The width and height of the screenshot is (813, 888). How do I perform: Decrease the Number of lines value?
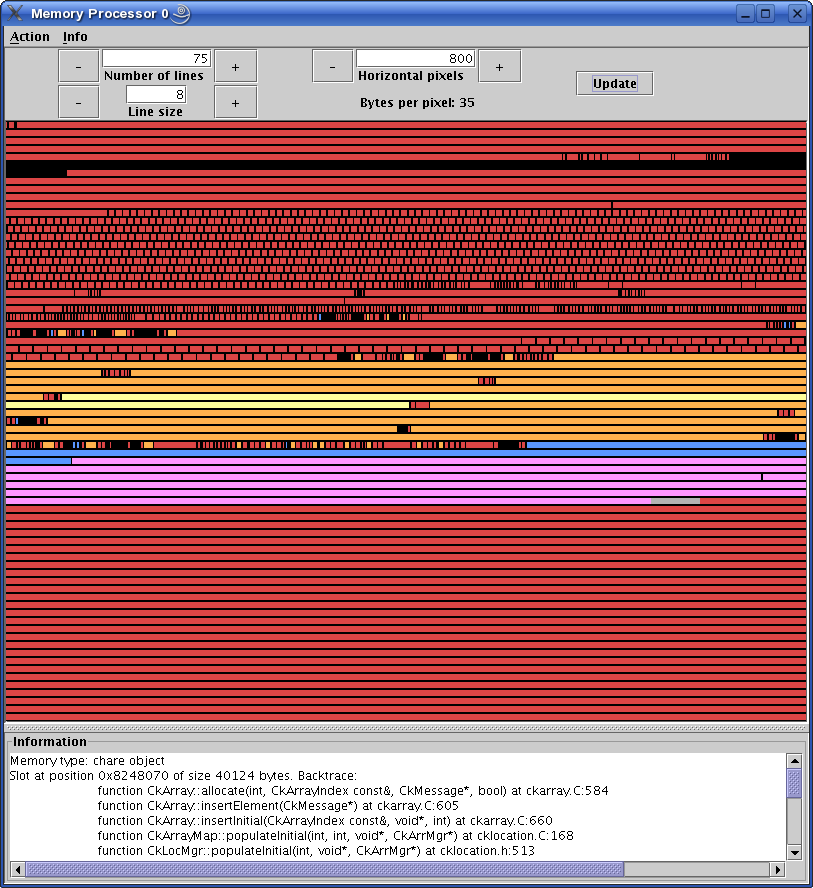click(79, 66)
